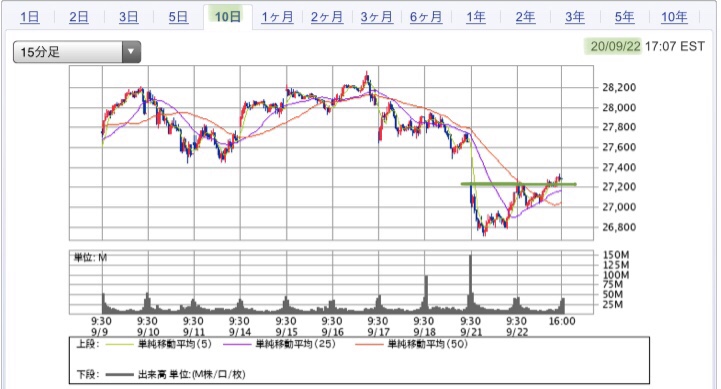Click the 単位: M volume unit label
The image size is (721, 389).
(91, 257)
